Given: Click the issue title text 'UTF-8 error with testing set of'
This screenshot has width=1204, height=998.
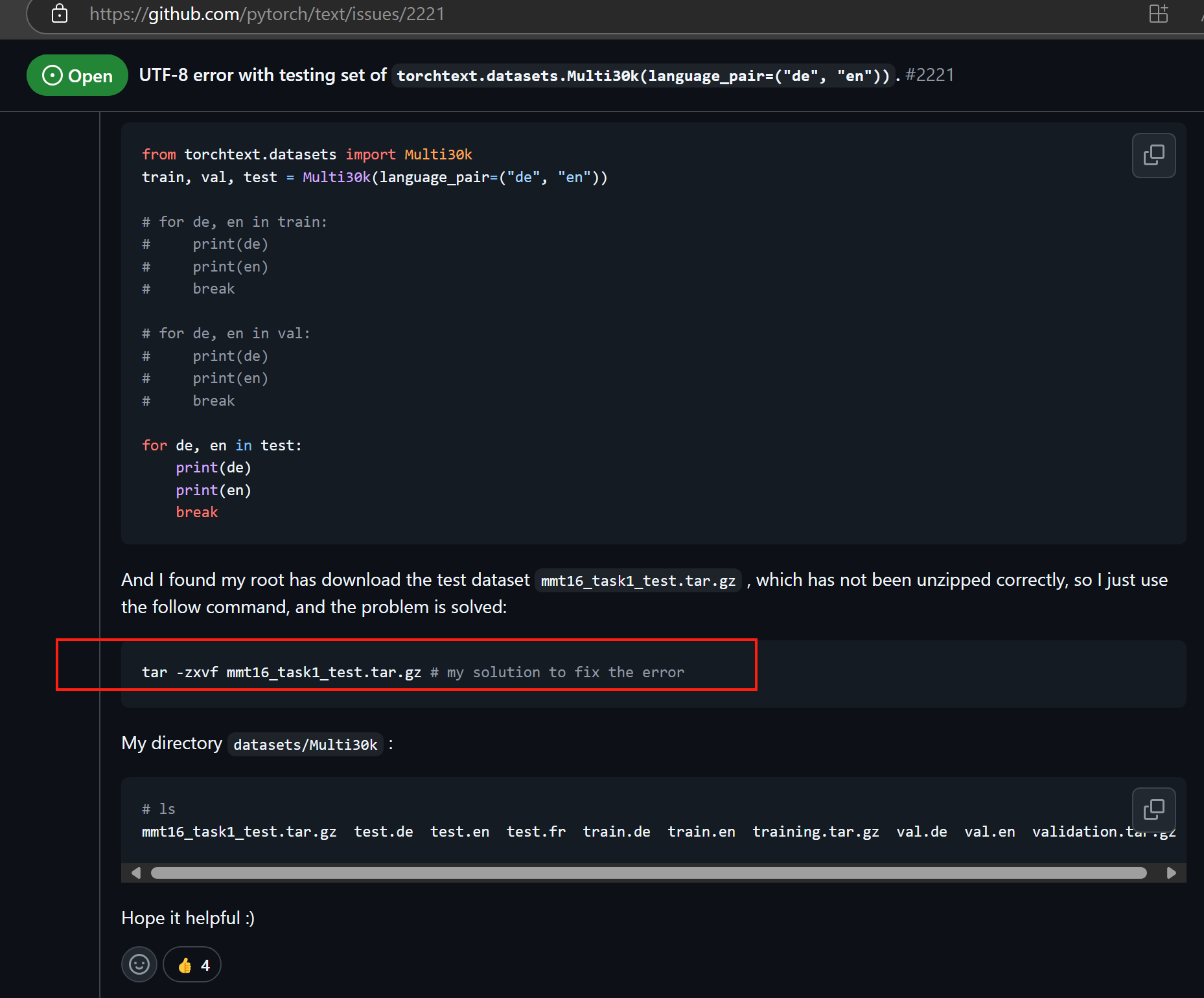Looking at the screenshot, I should click(x=262, y=75).
